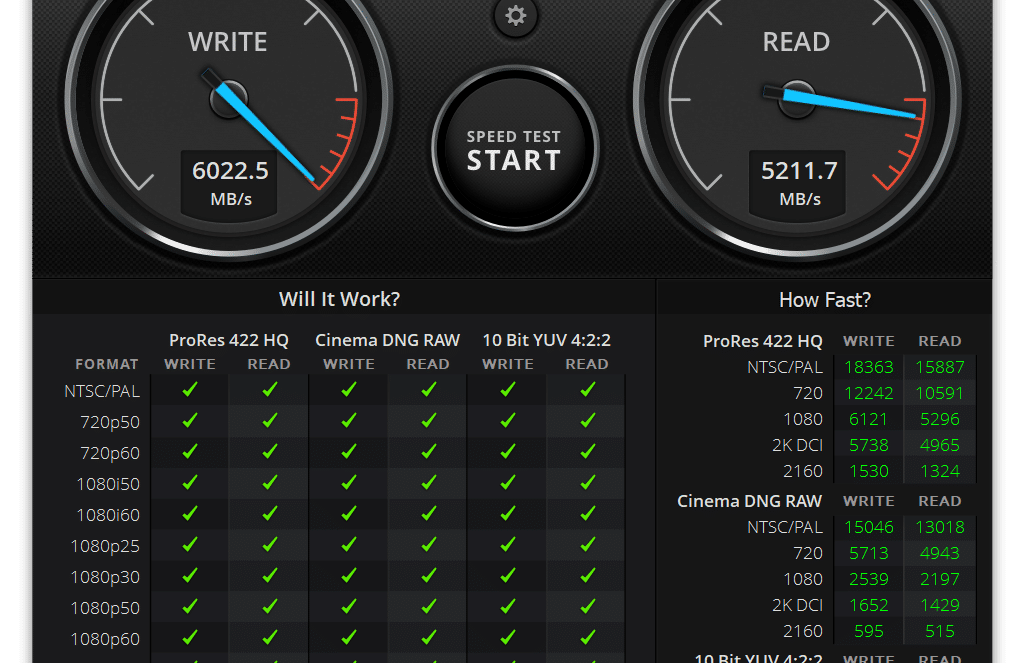This screenshot has height=663, width=1025.
Task: Click the 1080i60 10 Bit YUV write checkmark
Action: click(x=508, y=513)
